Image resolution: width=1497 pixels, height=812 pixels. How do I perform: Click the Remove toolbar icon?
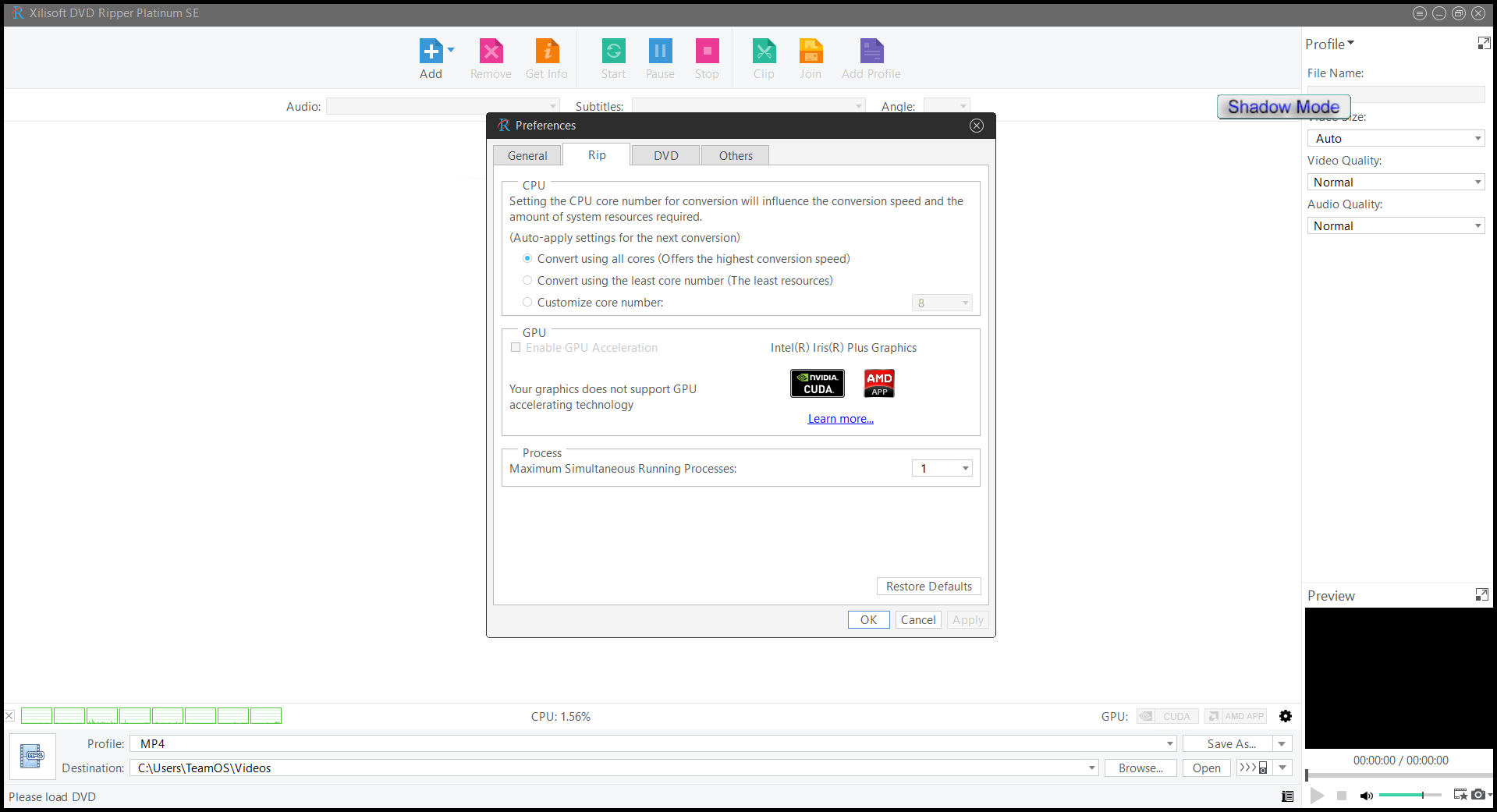click(x=491, y=51)
